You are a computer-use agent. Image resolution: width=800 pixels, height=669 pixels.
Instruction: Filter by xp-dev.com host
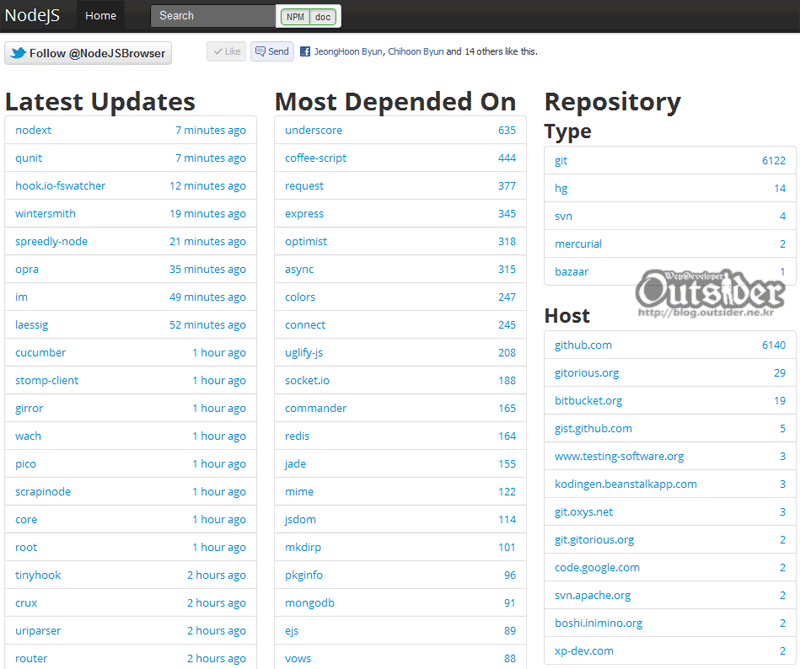click(584, 651)
